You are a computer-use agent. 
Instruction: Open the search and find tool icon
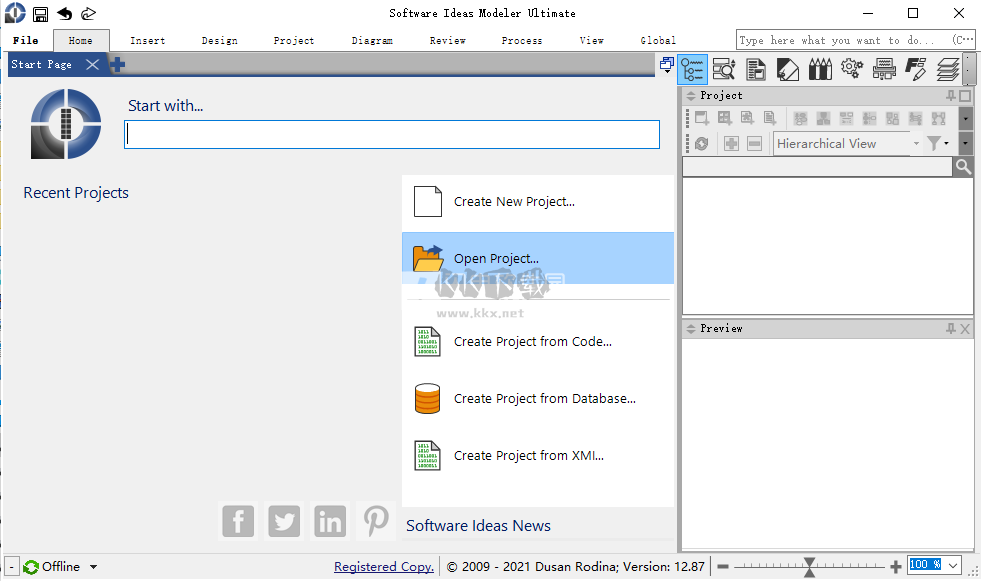point(725,68)
